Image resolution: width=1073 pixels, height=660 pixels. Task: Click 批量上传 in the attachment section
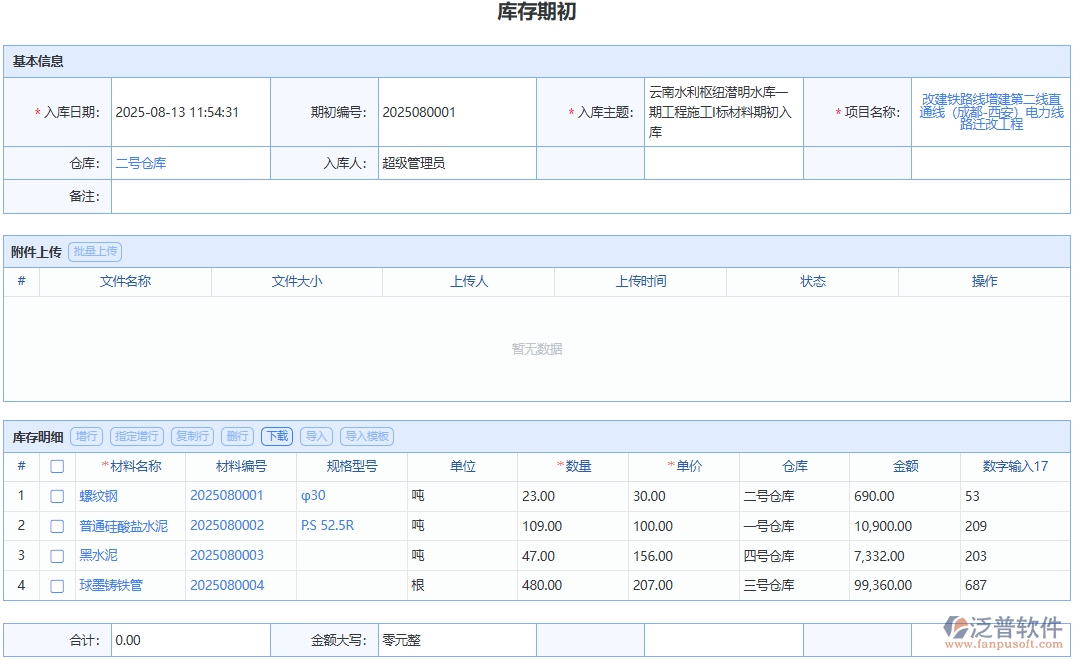pyautogui.click(x=95, y=252)
